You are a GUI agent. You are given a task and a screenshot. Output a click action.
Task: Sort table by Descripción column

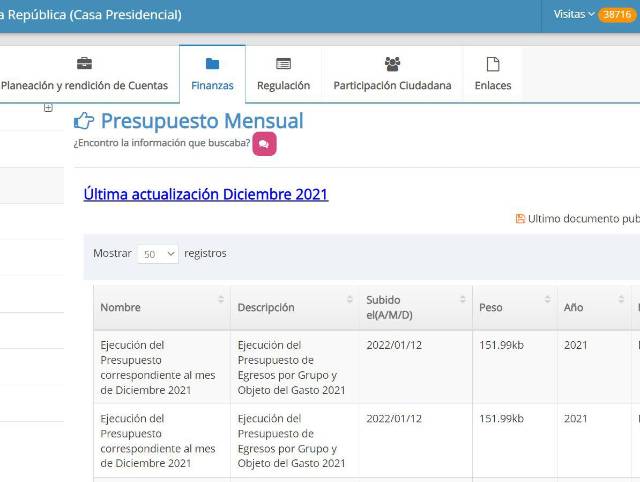pos(294,307)
